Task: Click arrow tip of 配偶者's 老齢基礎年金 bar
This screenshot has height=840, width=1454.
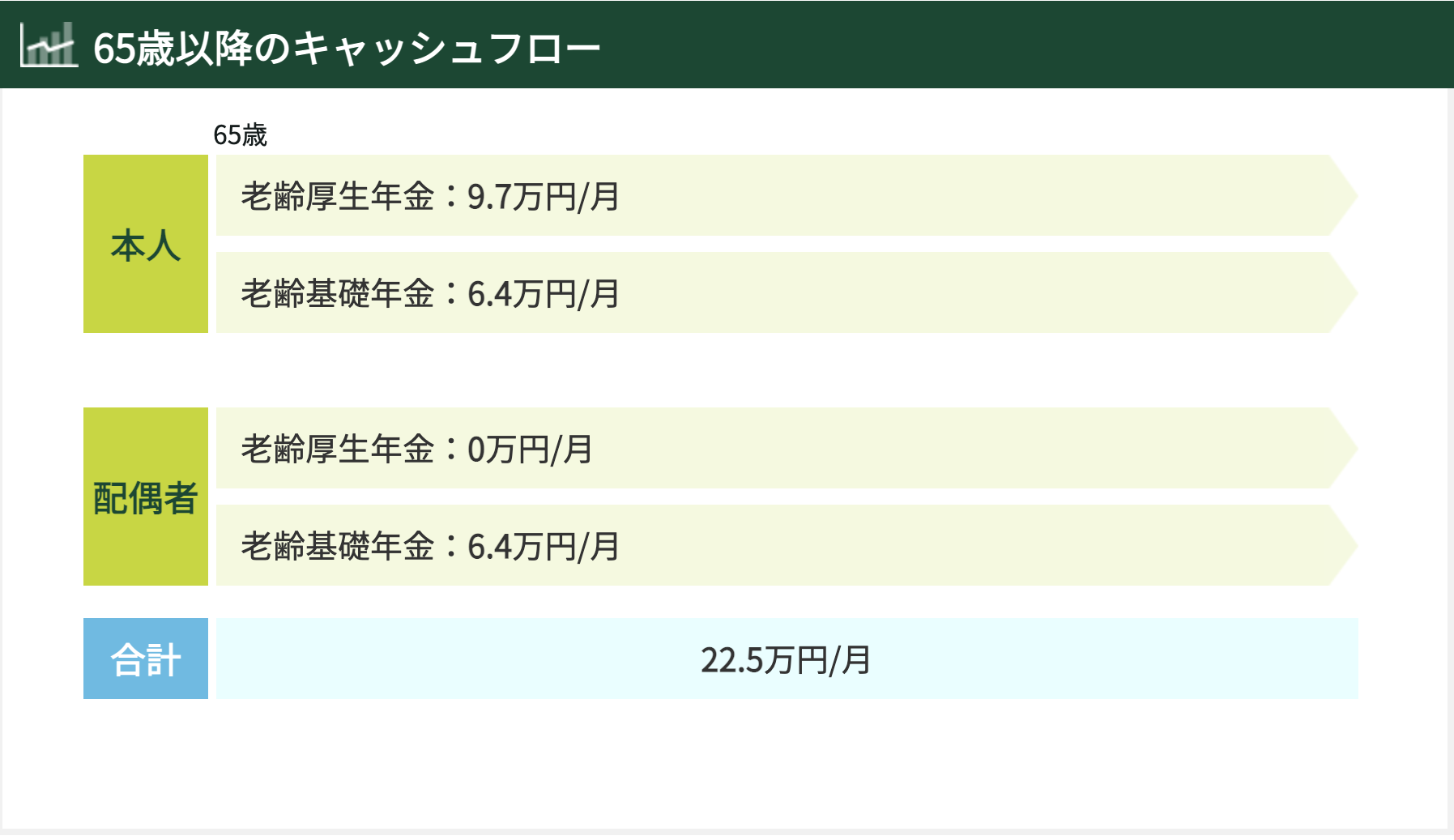Action: (1344, 545)
